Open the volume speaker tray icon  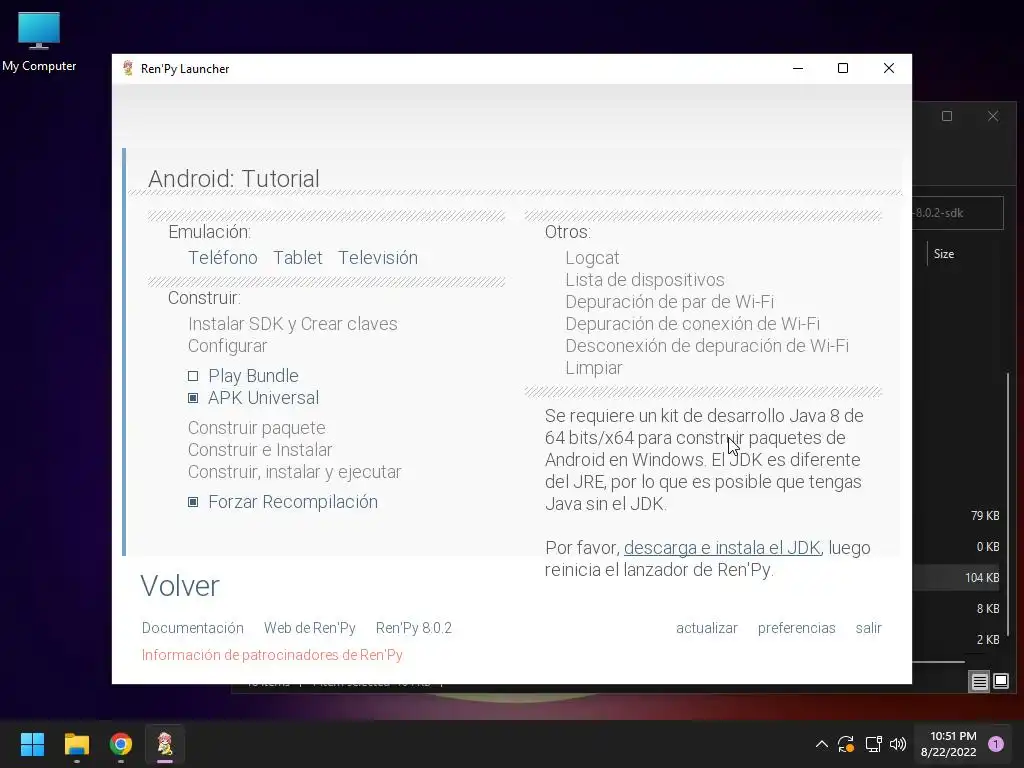click(898, 744)
